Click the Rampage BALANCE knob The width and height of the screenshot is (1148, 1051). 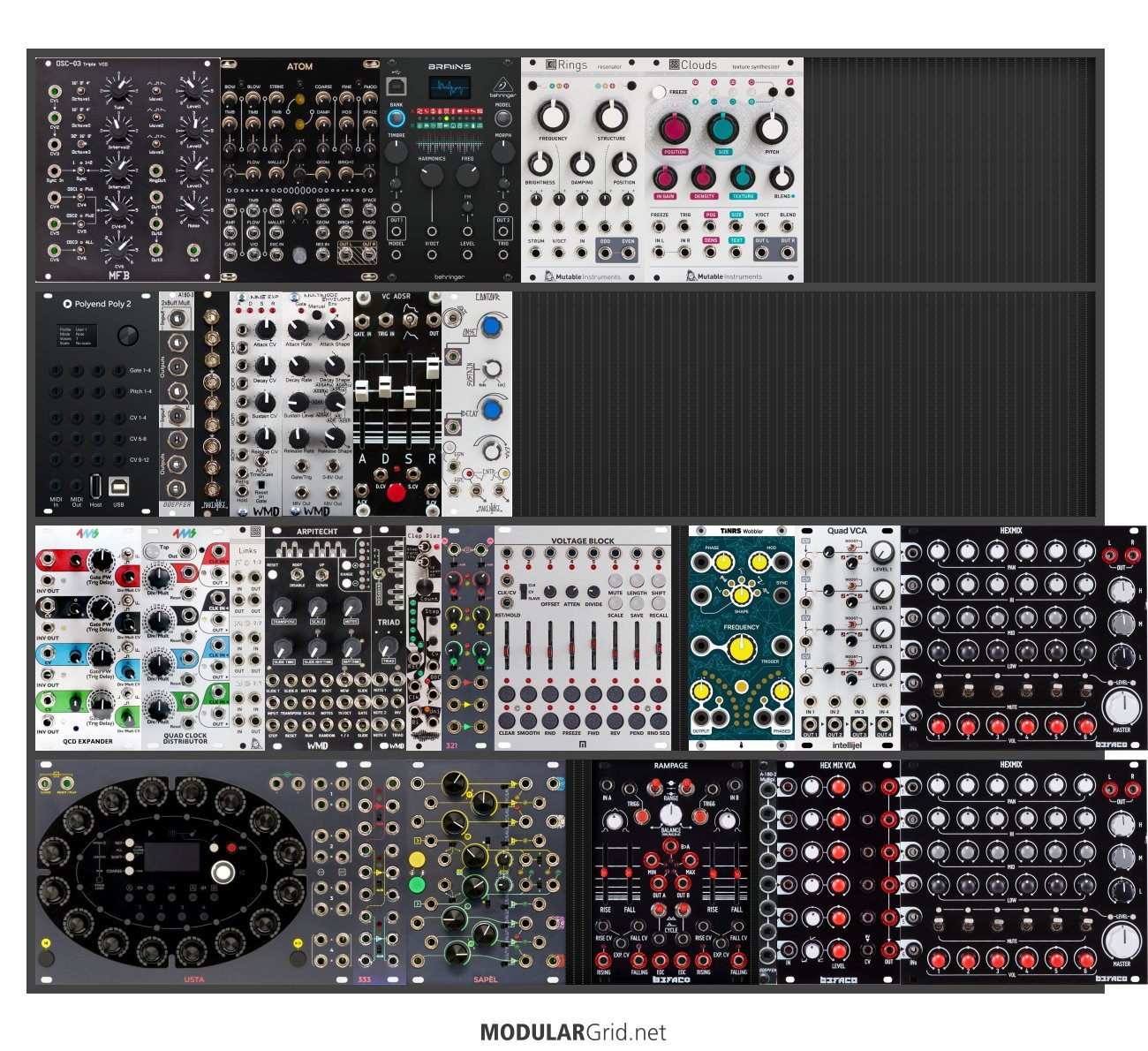[x=670, y=813]
